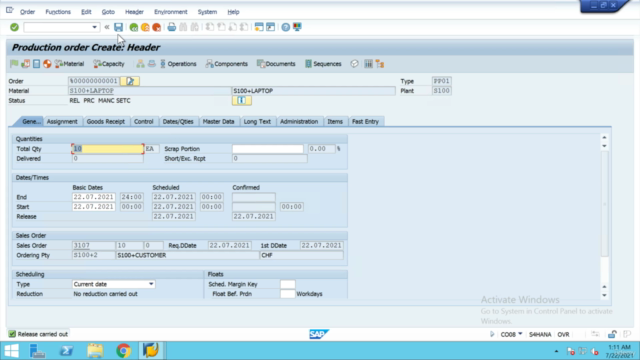Open Chrome from the Windows taskbar
The width and height of the screenshot is (640, 360).
coord(123,351)
